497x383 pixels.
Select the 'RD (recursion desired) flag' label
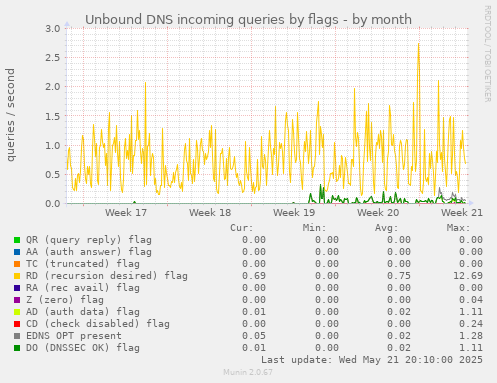point(107,276)
